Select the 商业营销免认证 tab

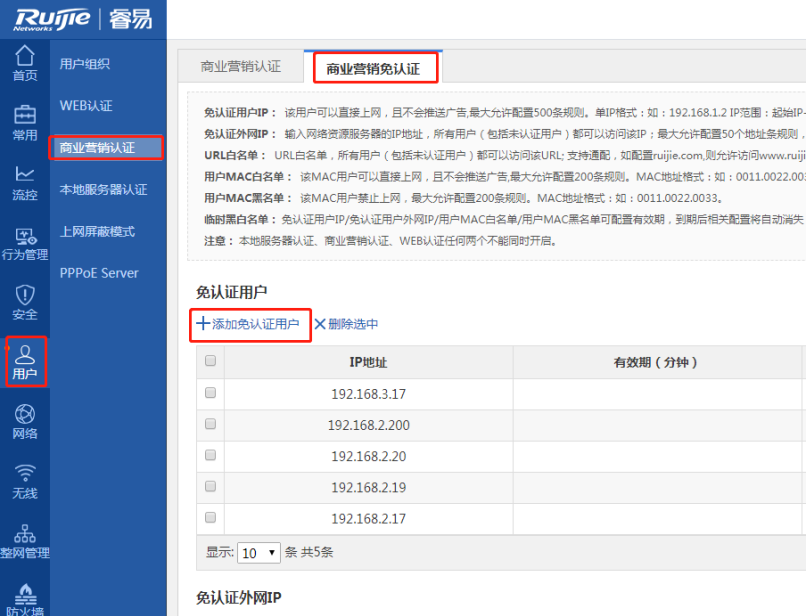377,66
